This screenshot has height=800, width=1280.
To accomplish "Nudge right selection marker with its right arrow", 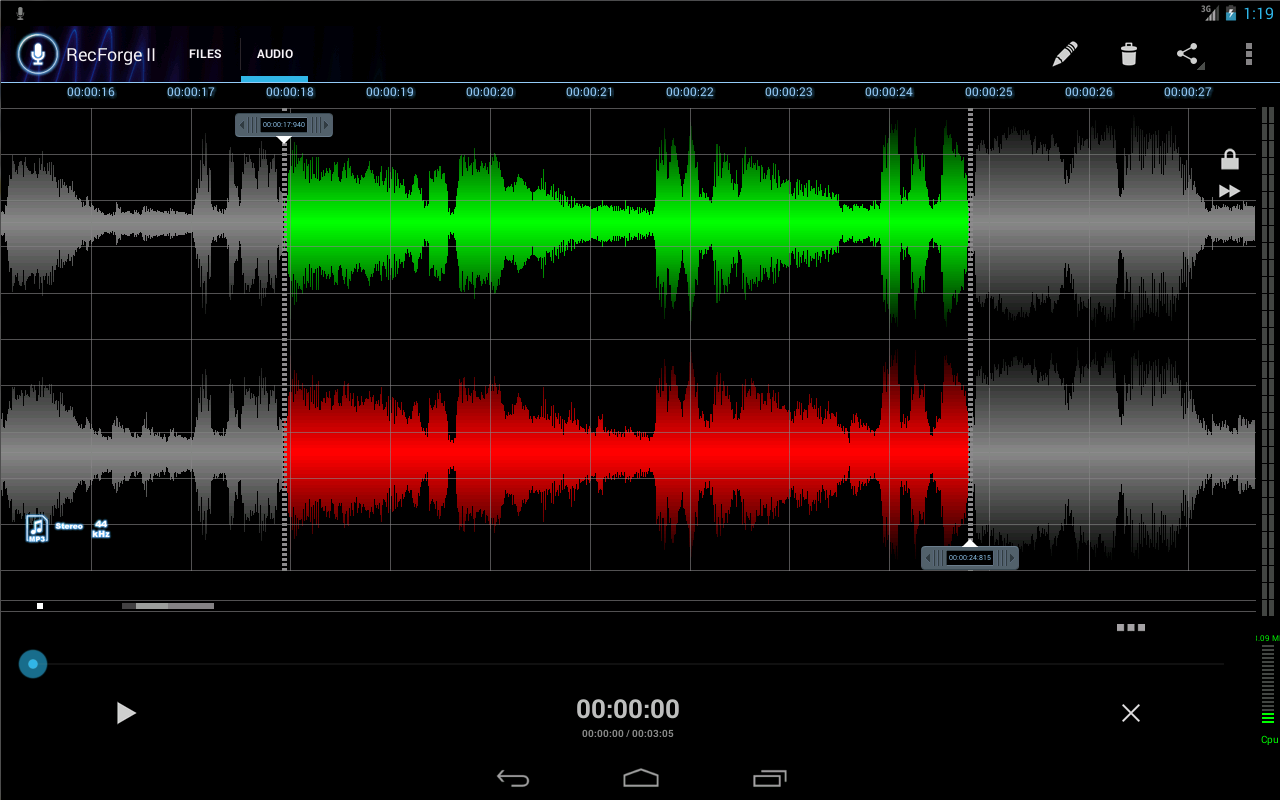I will (x=1010, y=558).
